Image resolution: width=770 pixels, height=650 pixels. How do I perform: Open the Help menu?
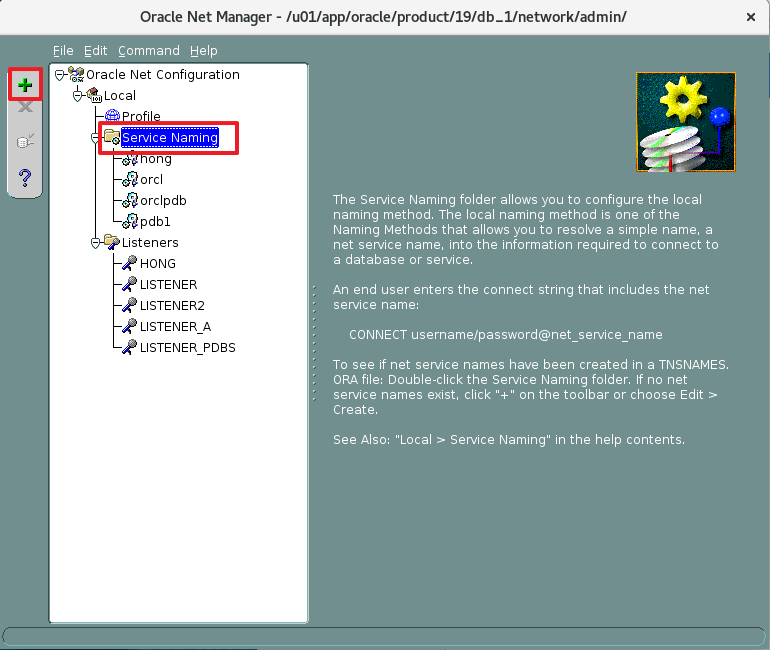point(203,51)
